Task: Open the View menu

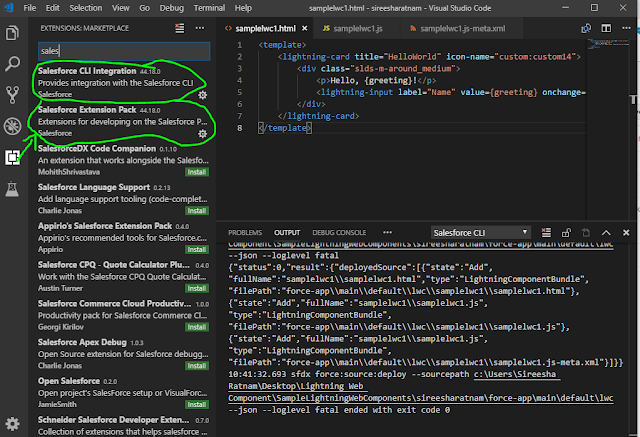Action: coord(121,8)
